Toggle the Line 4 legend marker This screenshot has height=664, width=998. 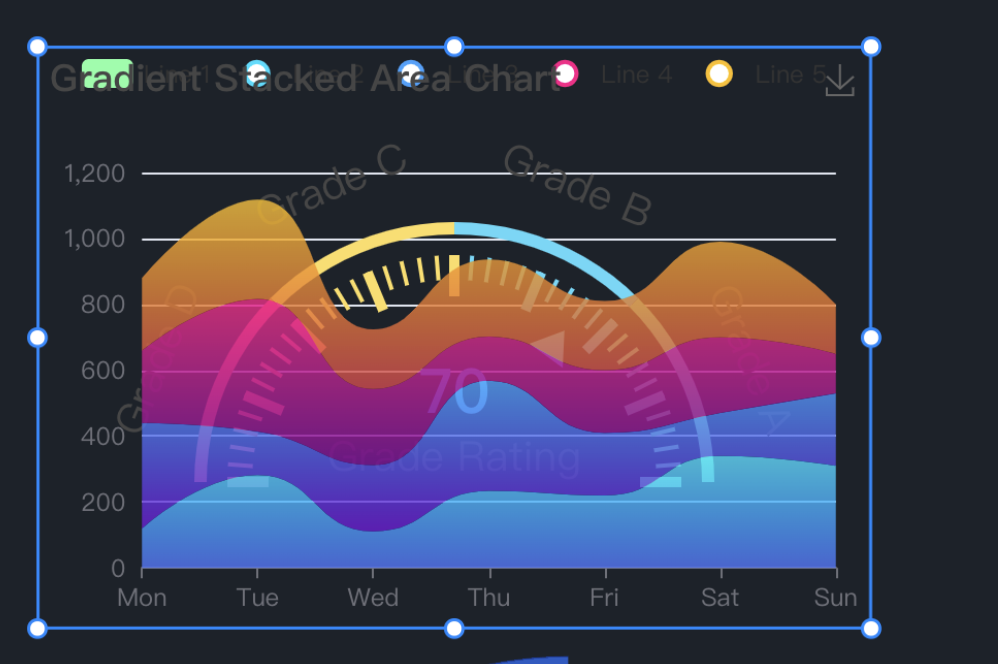(566, 74)
